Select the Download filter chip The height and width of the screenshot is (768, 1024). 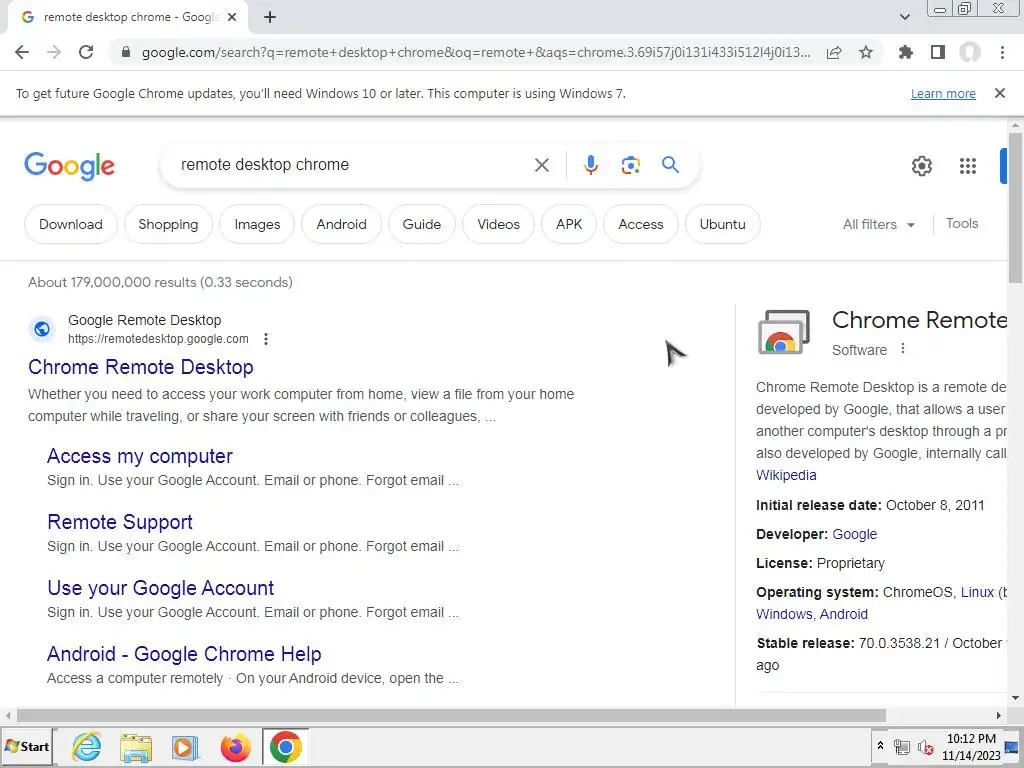(x=71, y=224)
